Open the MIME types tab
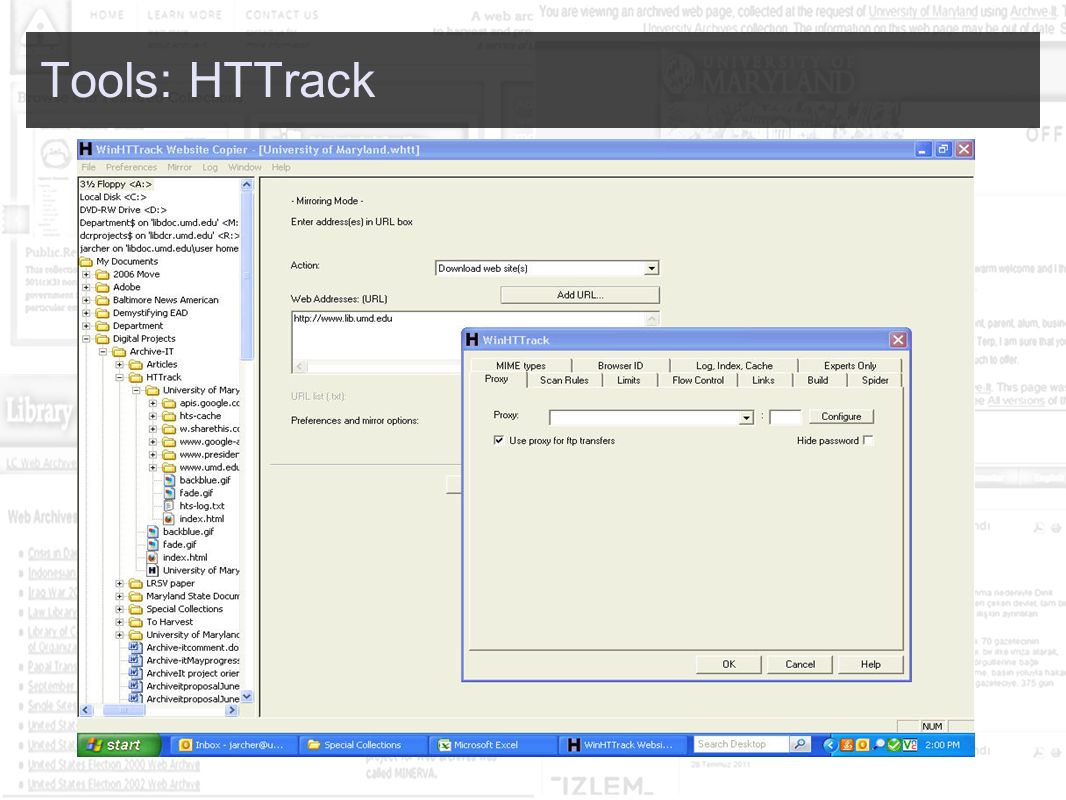This screenshot has width=1066, height=800. tap(521, 366)
